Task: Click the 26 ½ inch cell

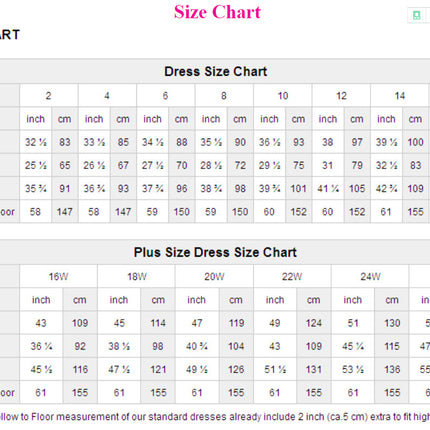Action: 94,165
